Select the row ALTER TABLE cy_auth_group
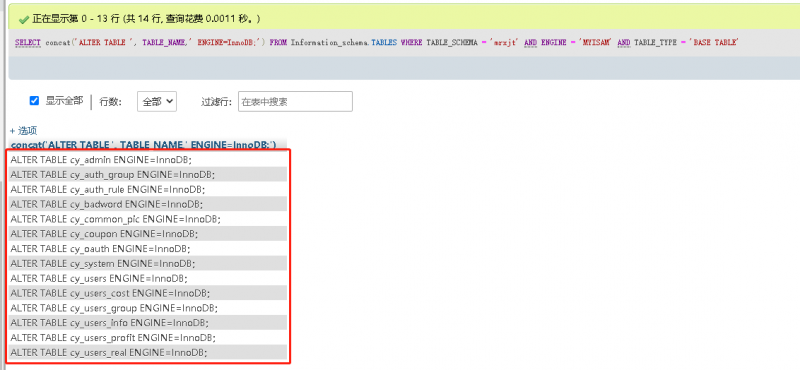The image size is (800, 370). (148, 175)
